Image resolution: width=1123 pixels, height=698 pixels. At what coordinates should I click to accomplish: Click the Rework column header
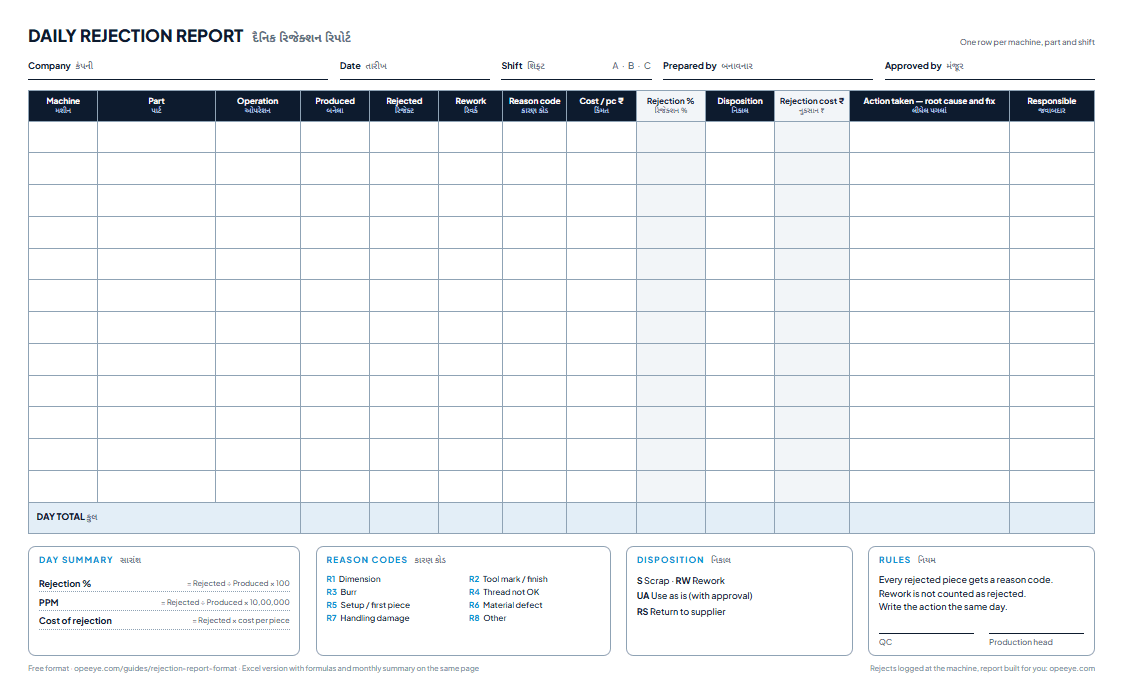(x=471, y=106)
